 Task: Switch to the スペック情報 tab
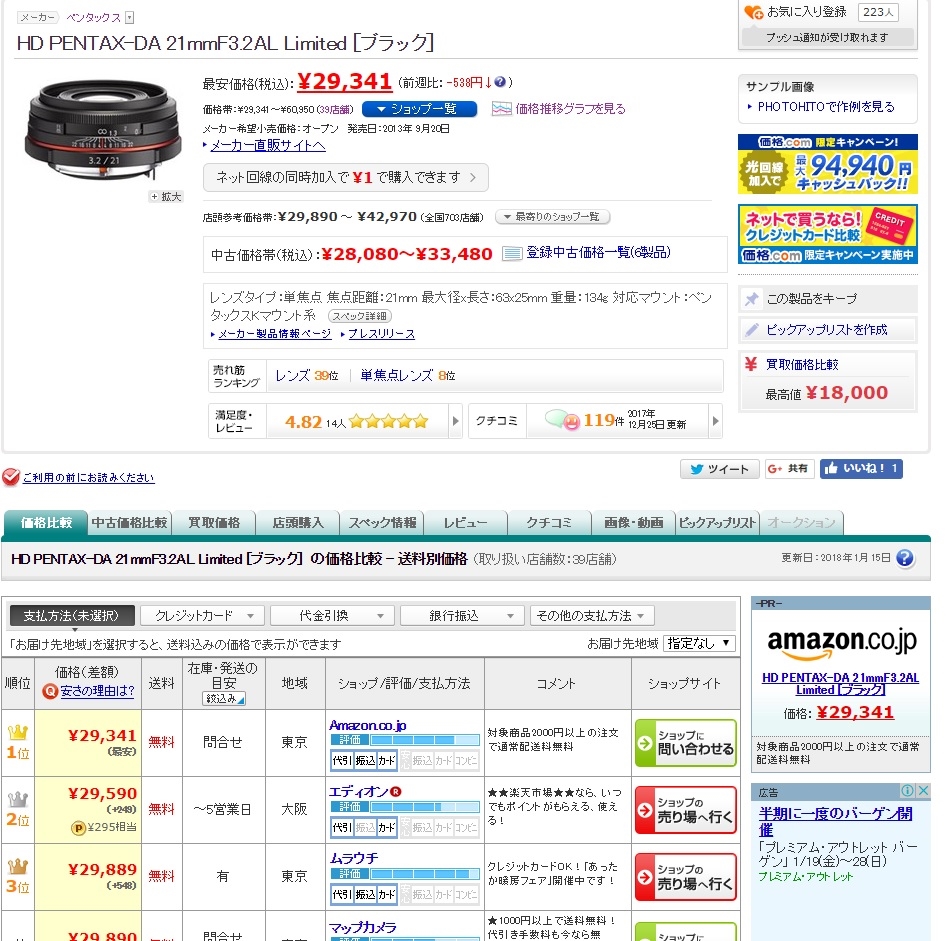[382, 522]
